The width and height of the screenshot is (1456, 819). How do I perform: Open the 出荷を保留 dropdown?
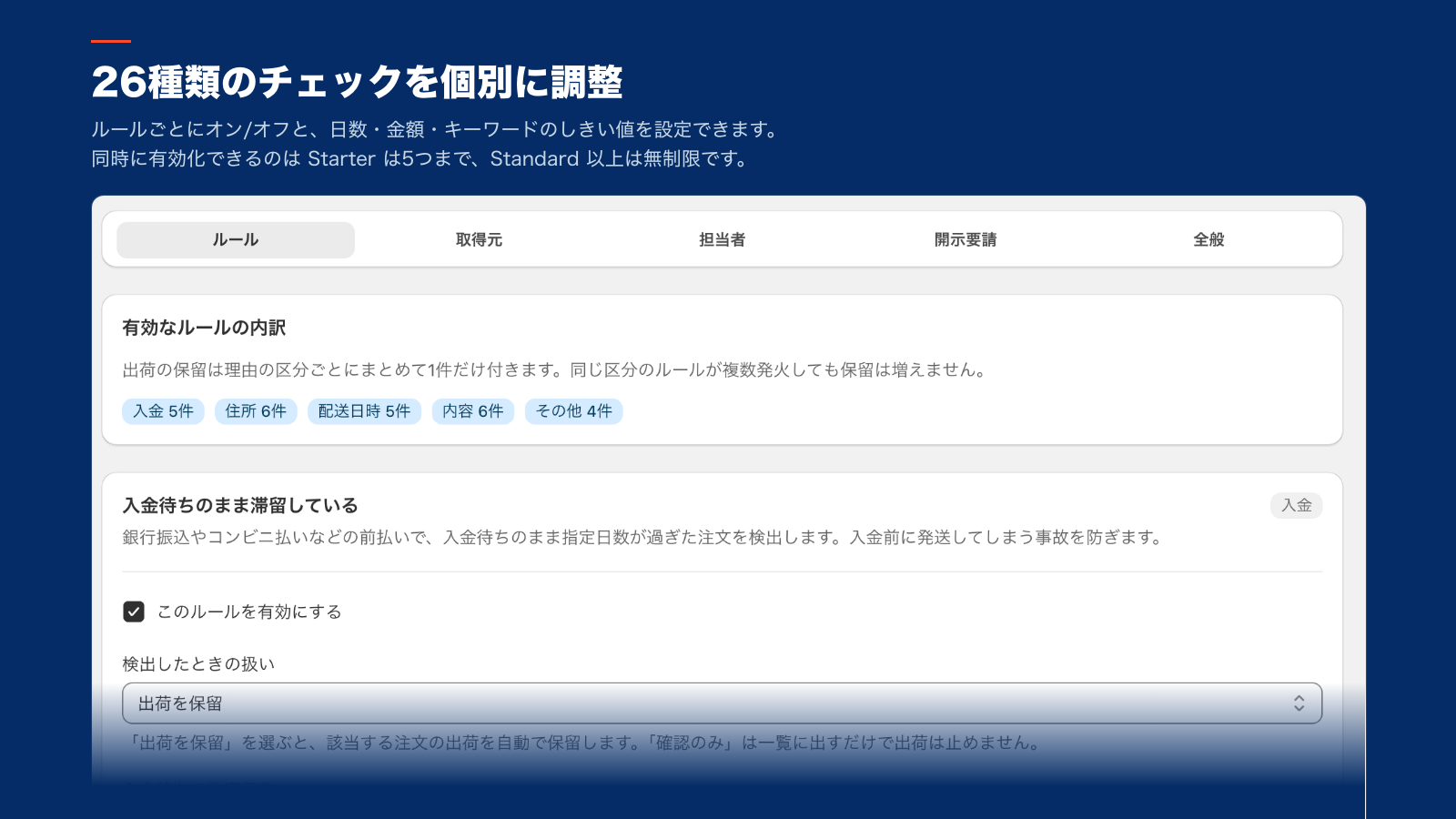point(723,703)
